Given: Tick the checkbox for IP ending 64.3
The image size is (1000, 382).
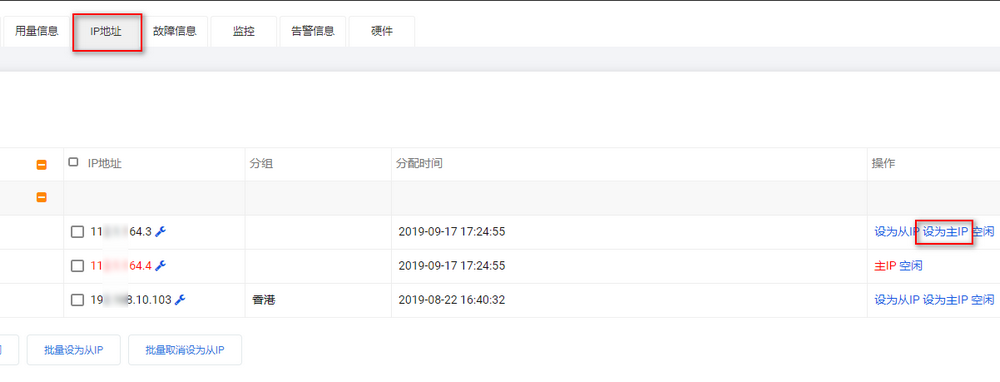Looking at the screenshot, I should pyautogui.click(x=77, y=232).
